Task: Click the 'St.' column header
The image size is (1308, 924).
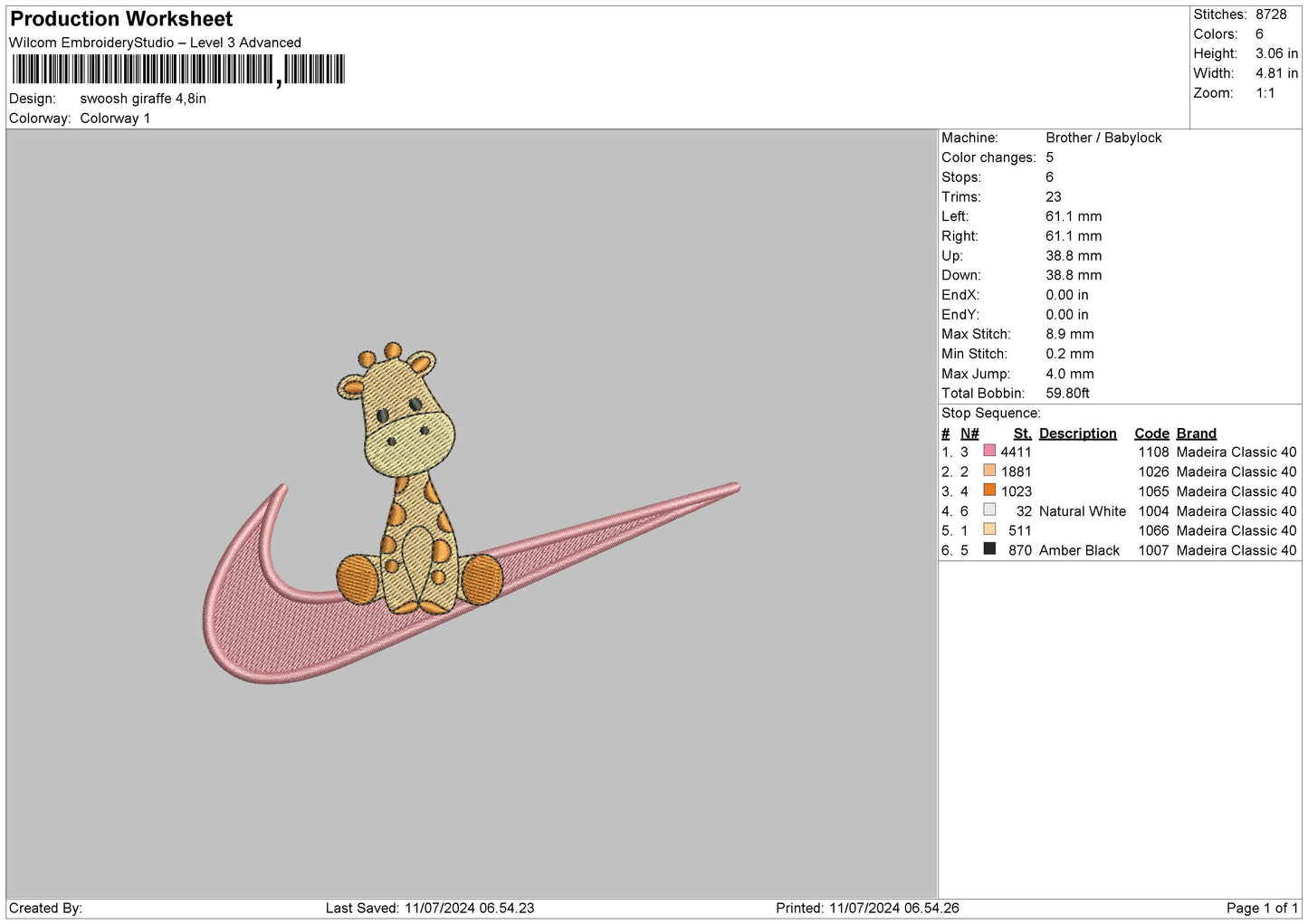Action: pyautogui.click(x=1022, y=433)
